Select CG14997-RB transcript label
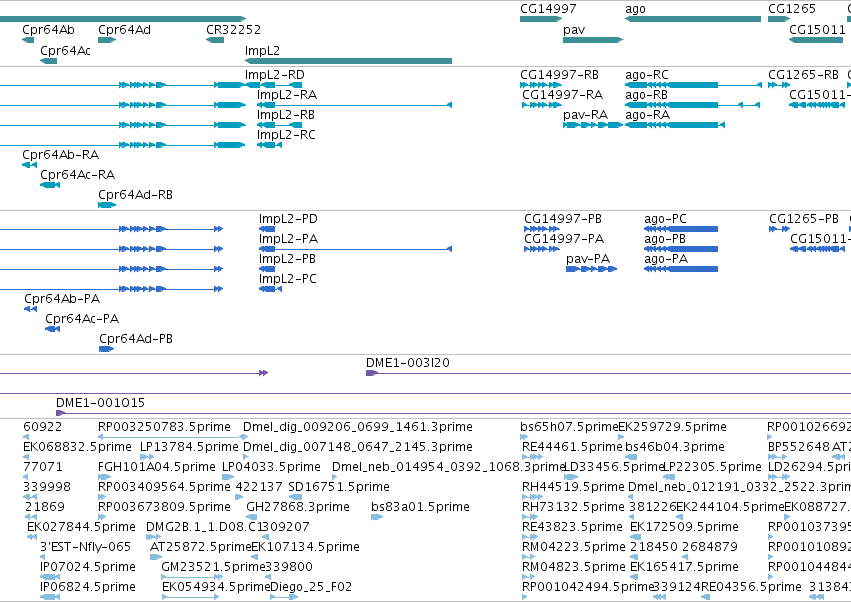 (x=560, y=75)
